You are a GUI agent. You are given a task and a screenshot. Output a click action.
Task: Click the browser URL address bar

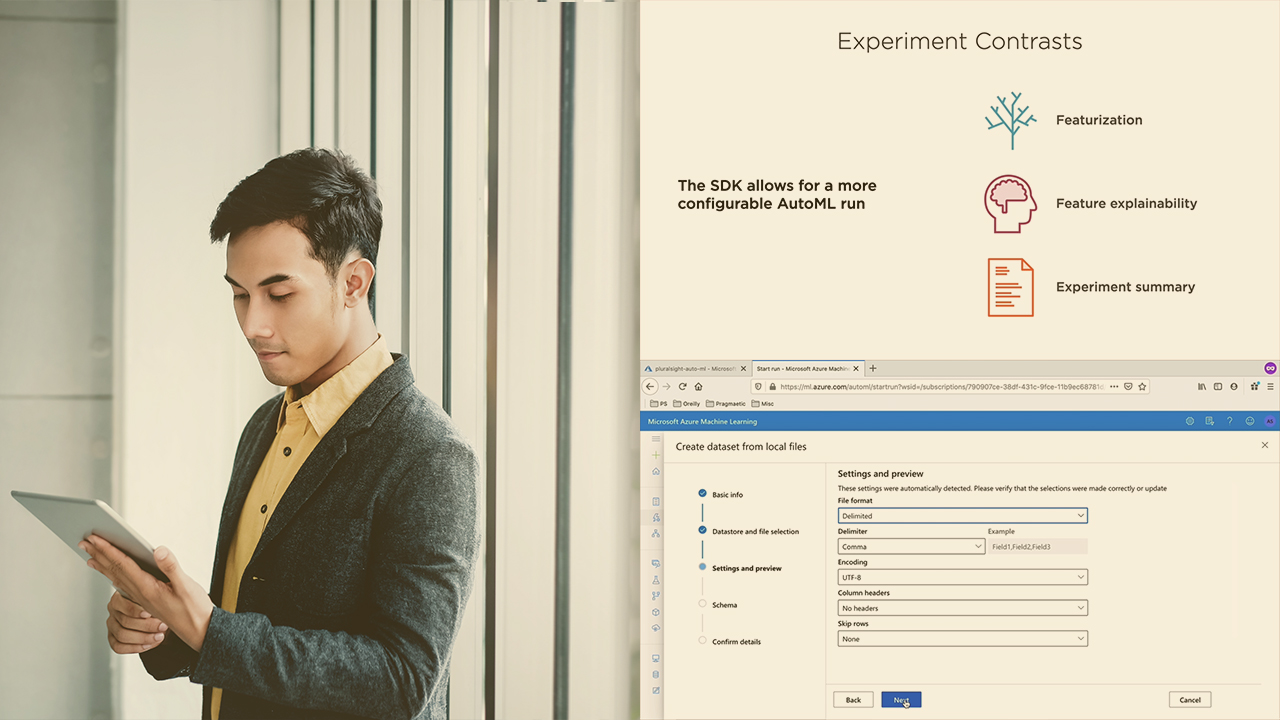point(940,386)
